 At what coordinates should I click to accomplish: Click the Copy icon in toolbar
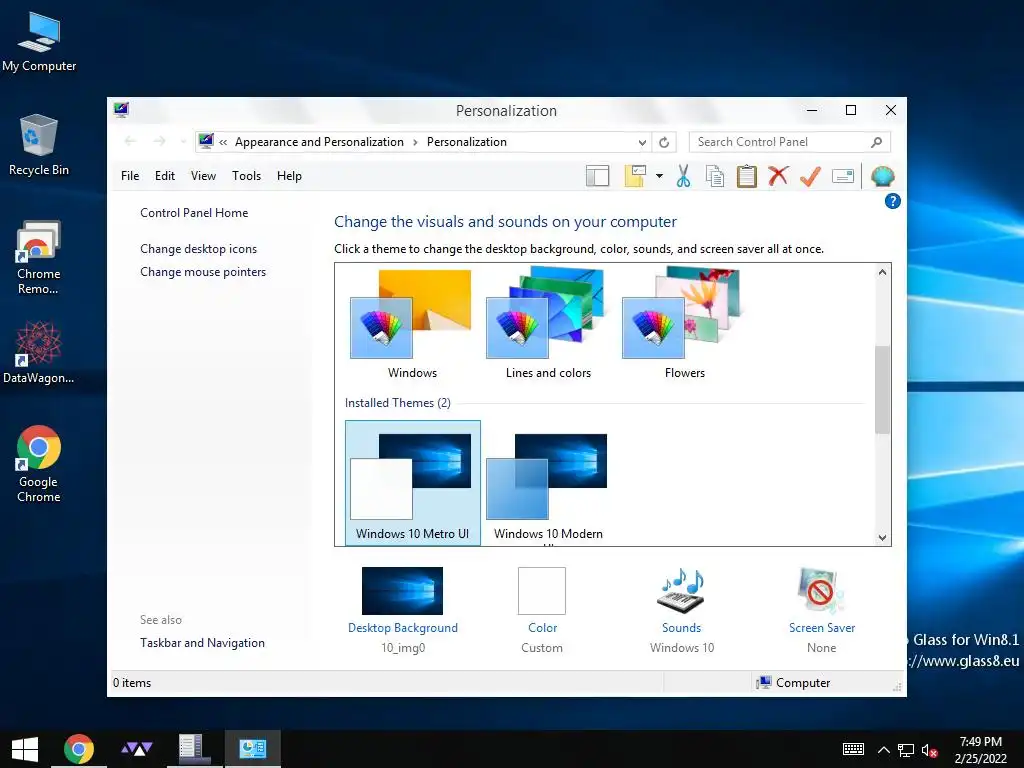pyautogui.click(x=715, y=176)
